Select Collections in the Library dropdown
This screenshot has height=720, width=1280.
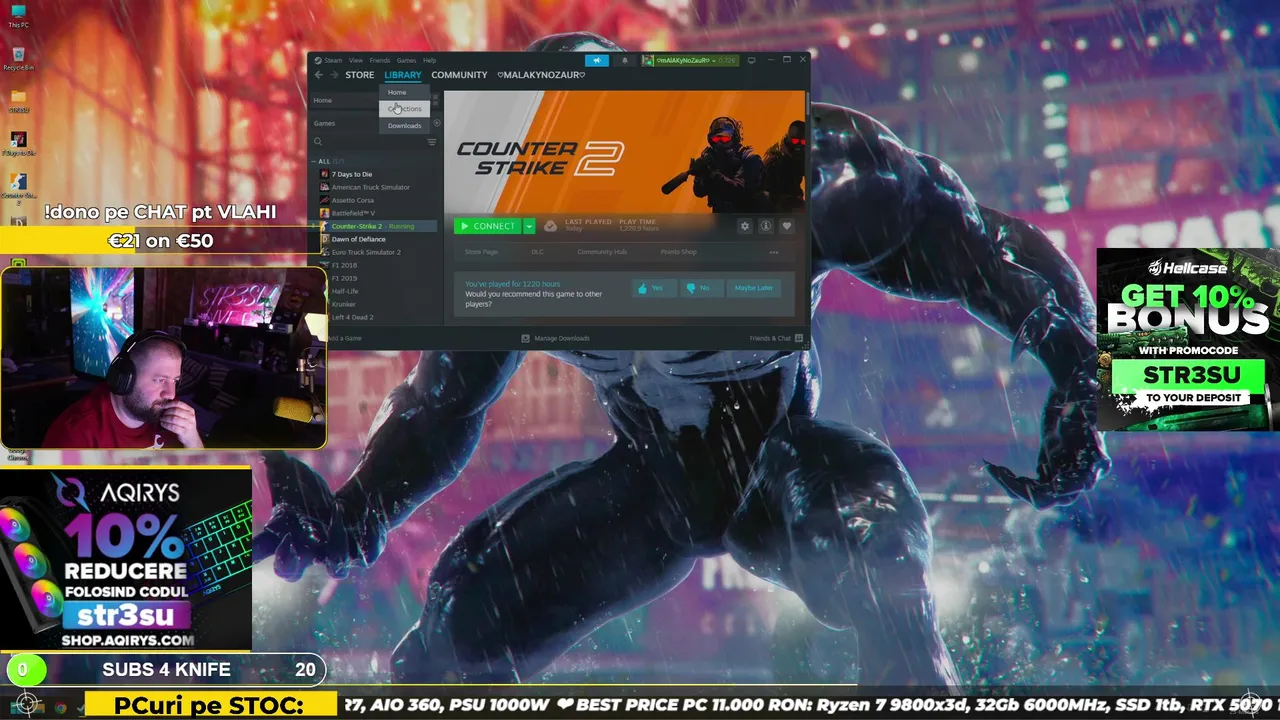404,109
